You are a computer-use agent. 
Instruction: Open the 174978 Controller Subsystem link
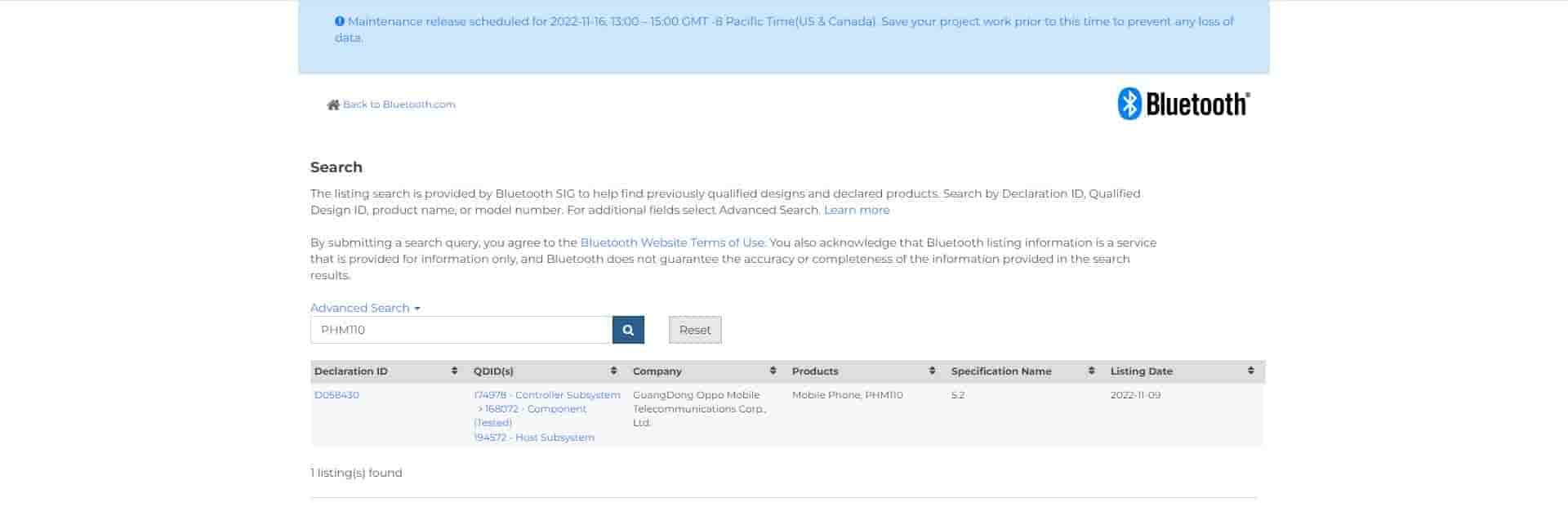click(546, 395)
